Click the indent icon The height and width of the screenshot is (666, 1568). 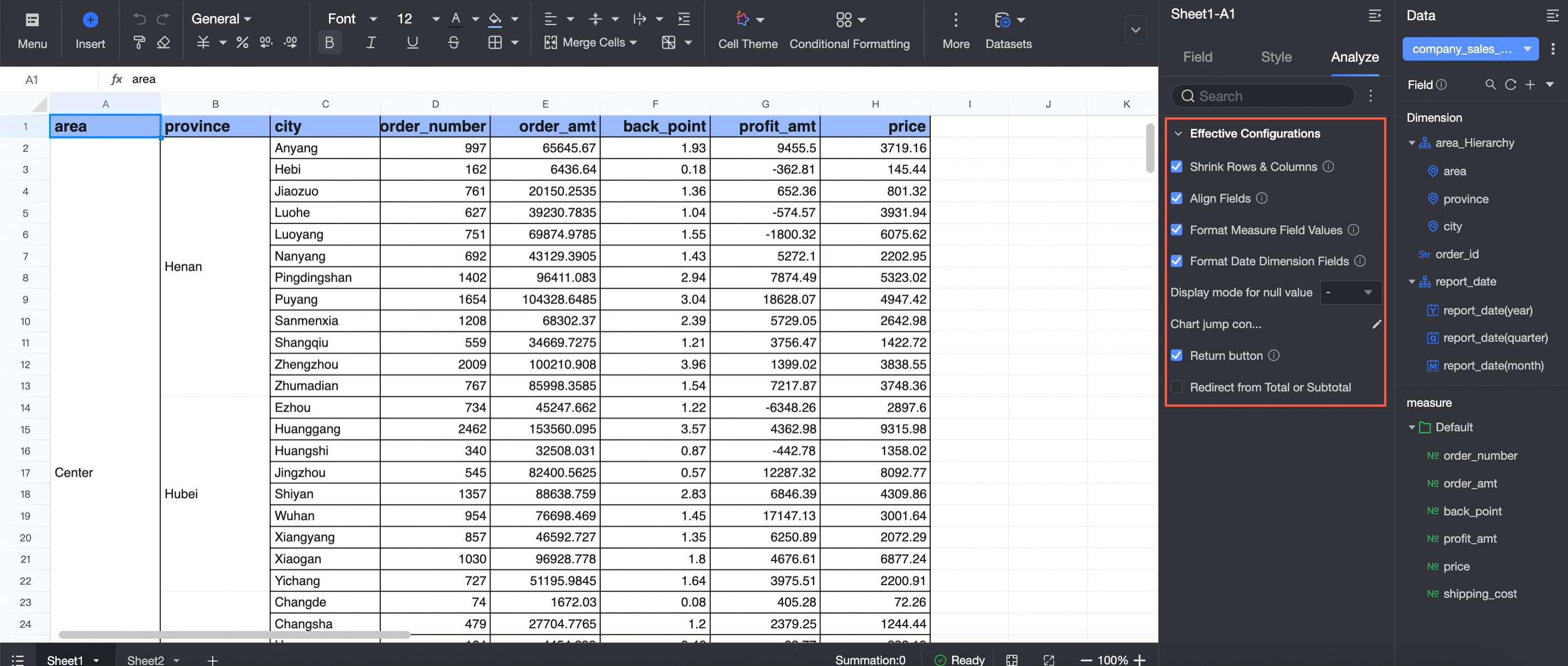pyautogui.click(x=684, y=19)
